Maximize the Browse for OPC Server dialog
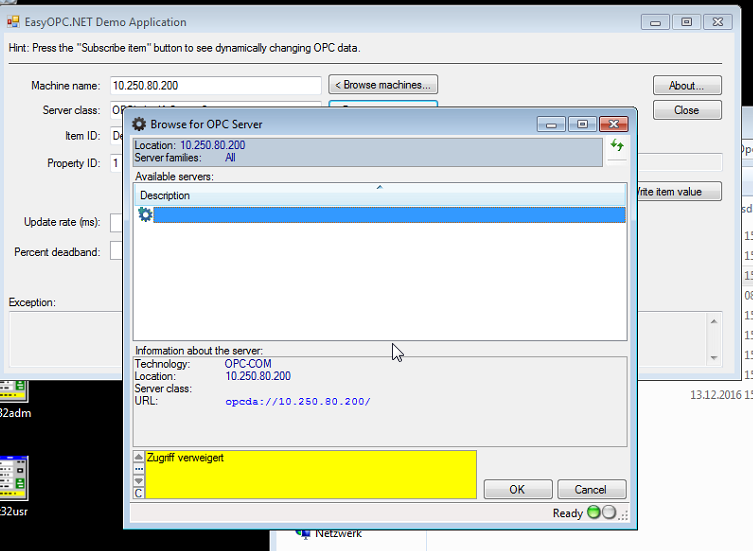Screen dimensions: 753x551 tap(583, 124)
